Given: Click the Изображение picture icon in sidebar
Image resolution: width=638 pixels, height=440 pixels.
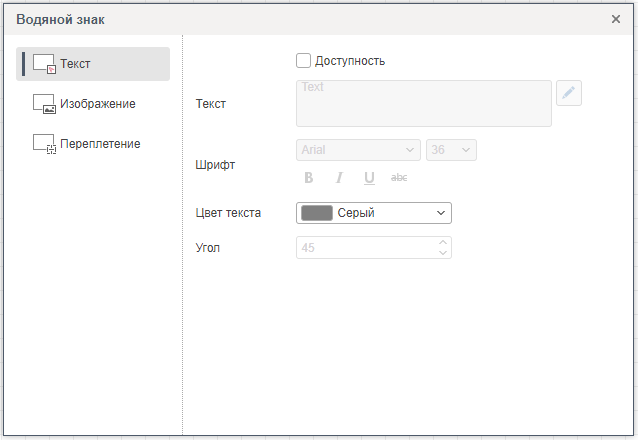Looking at the screenshot, I should tap(44, 104).
